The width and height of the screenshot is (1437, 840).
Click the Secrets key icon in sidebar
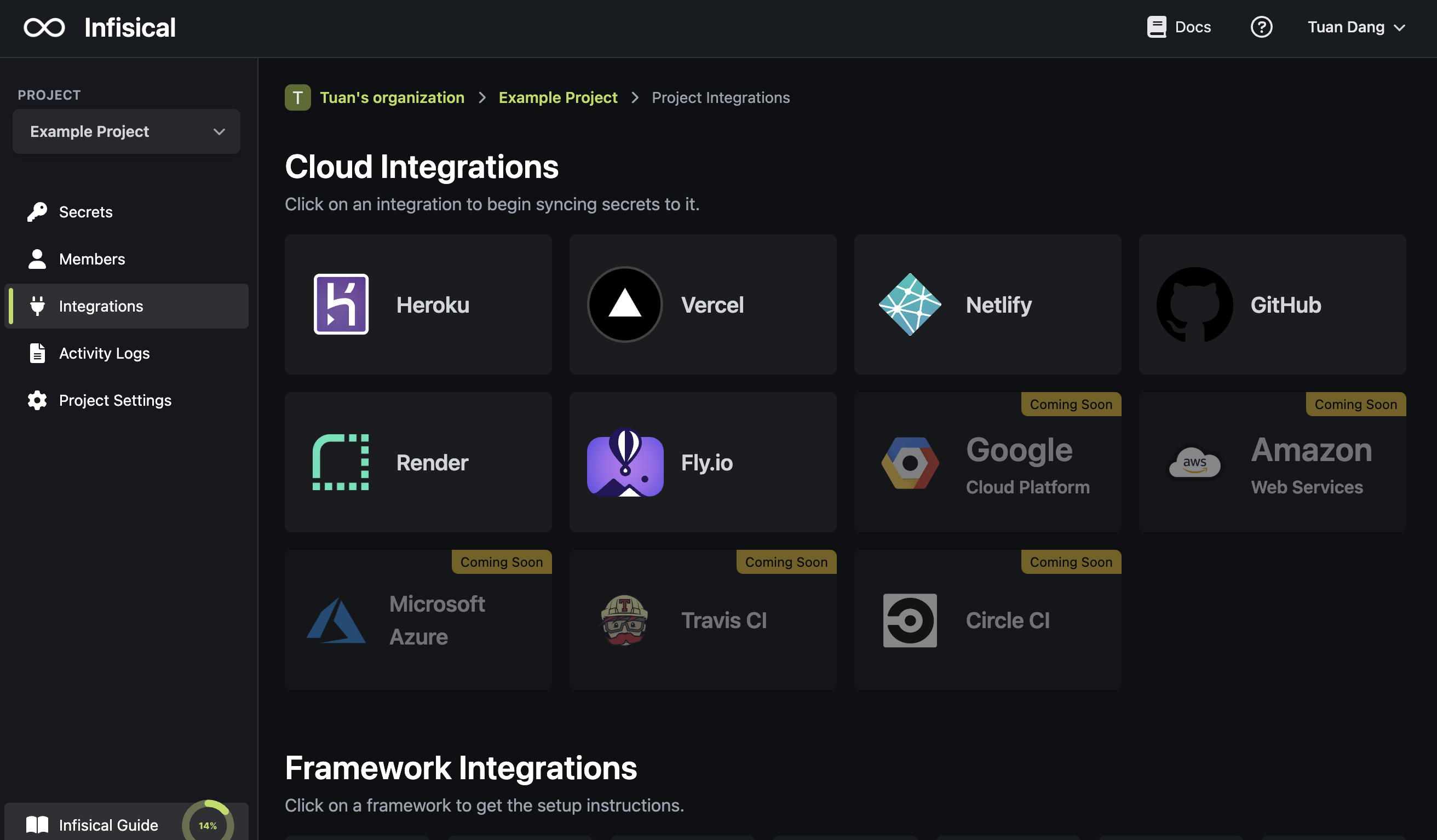(x=37, y=211)
